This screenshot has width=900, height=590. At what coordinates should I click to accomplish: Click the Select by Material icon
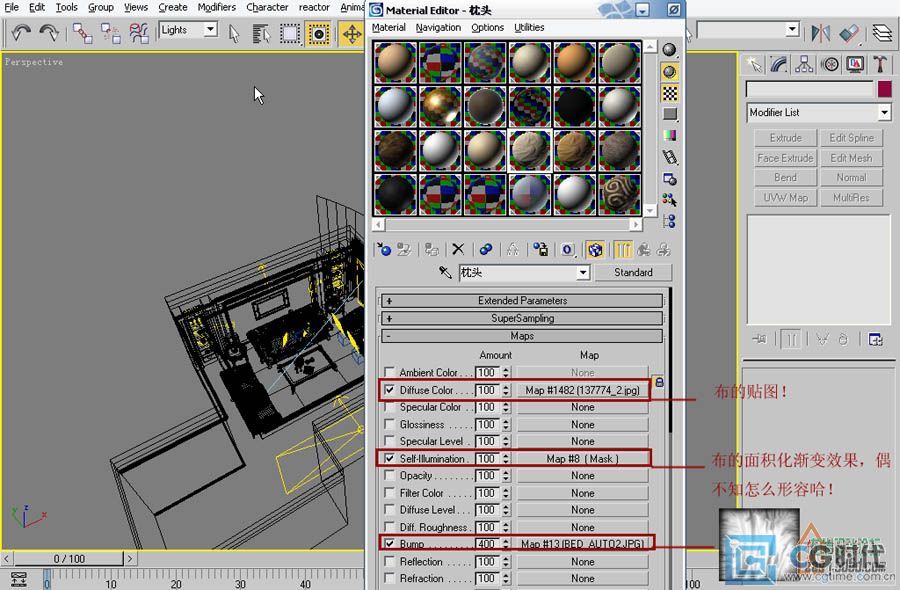click(669, 200)
